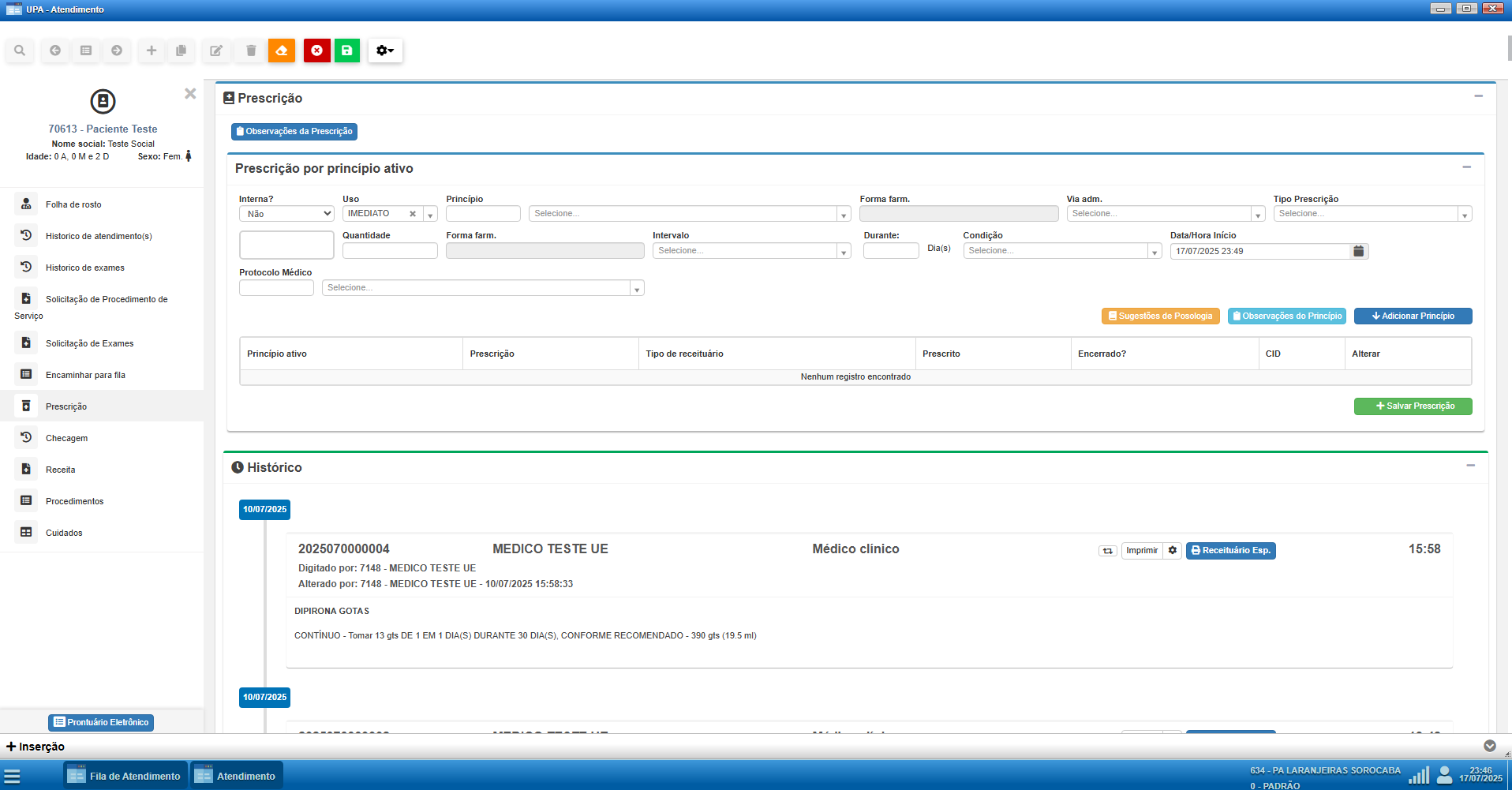Click the orange eraser clear icon
Viewport: 1512px width, 790px height.
(x=282, y=51)
